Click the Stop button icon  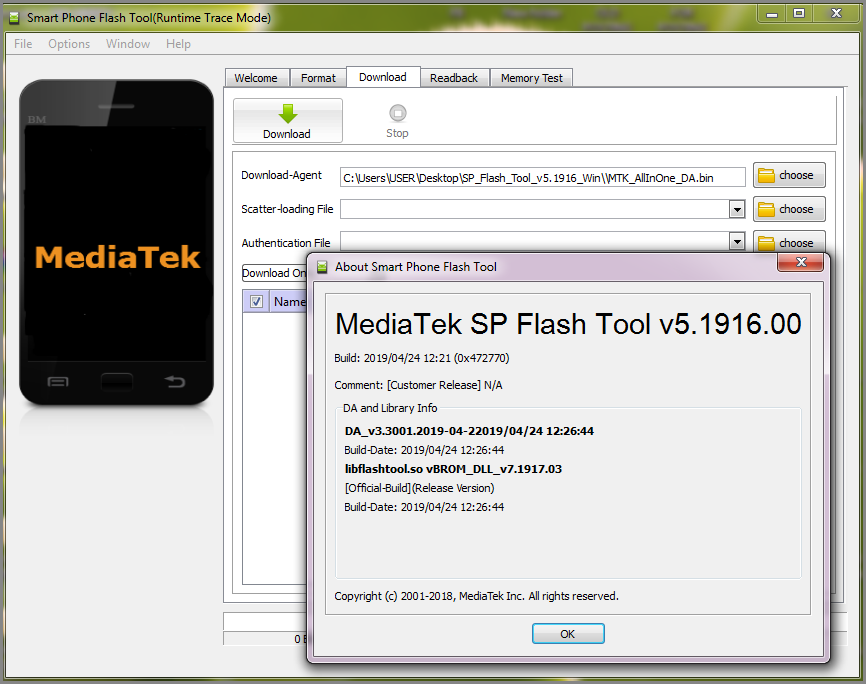coord(397,113)
